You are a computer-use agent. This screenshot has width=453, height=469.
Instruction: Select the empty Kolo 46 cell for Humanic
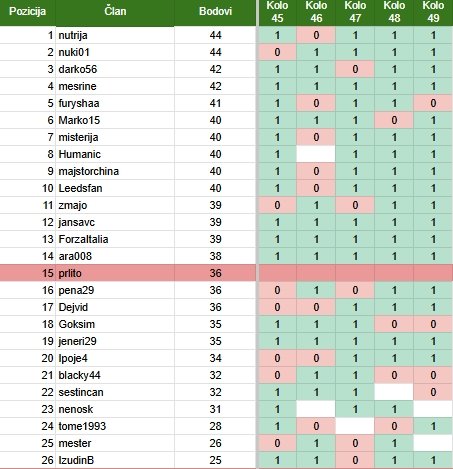(316, 154)
